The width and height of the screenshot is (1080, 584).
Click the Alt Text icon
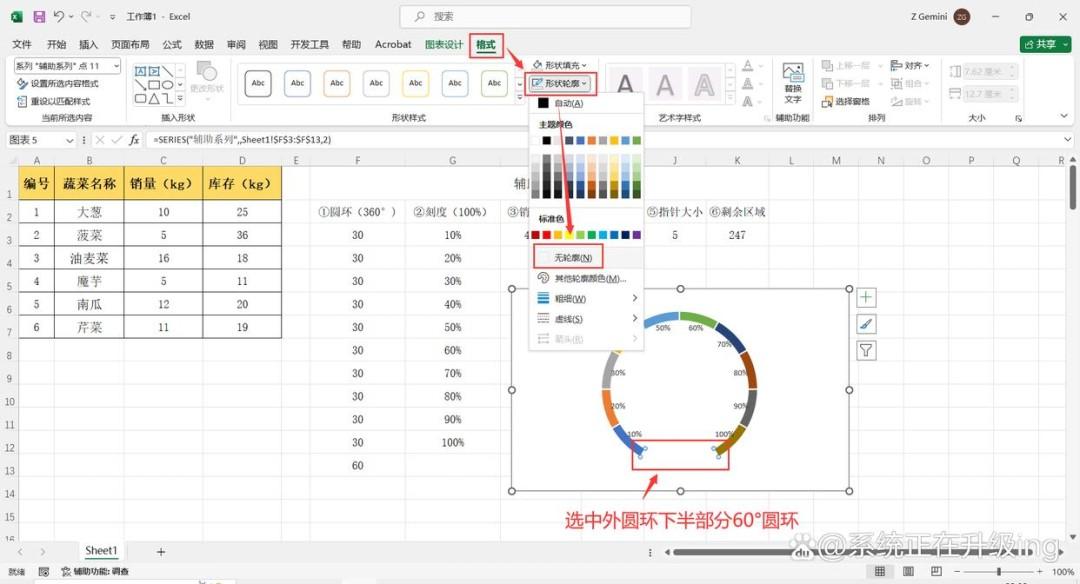pyautogui.click(x=793, y=82)
